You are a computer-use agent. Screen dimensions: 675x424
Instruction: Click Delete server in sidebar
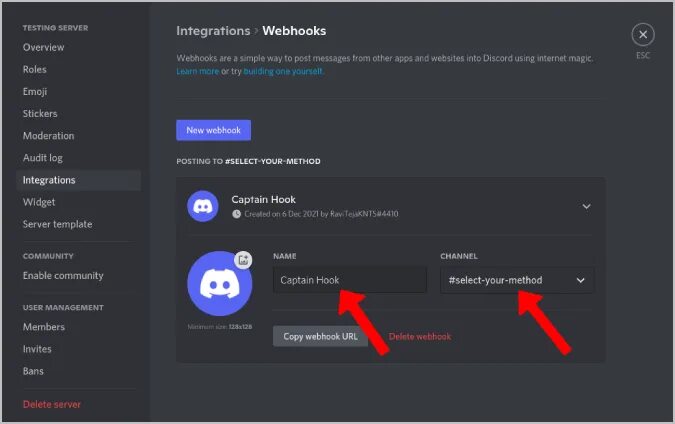point(52,404)
